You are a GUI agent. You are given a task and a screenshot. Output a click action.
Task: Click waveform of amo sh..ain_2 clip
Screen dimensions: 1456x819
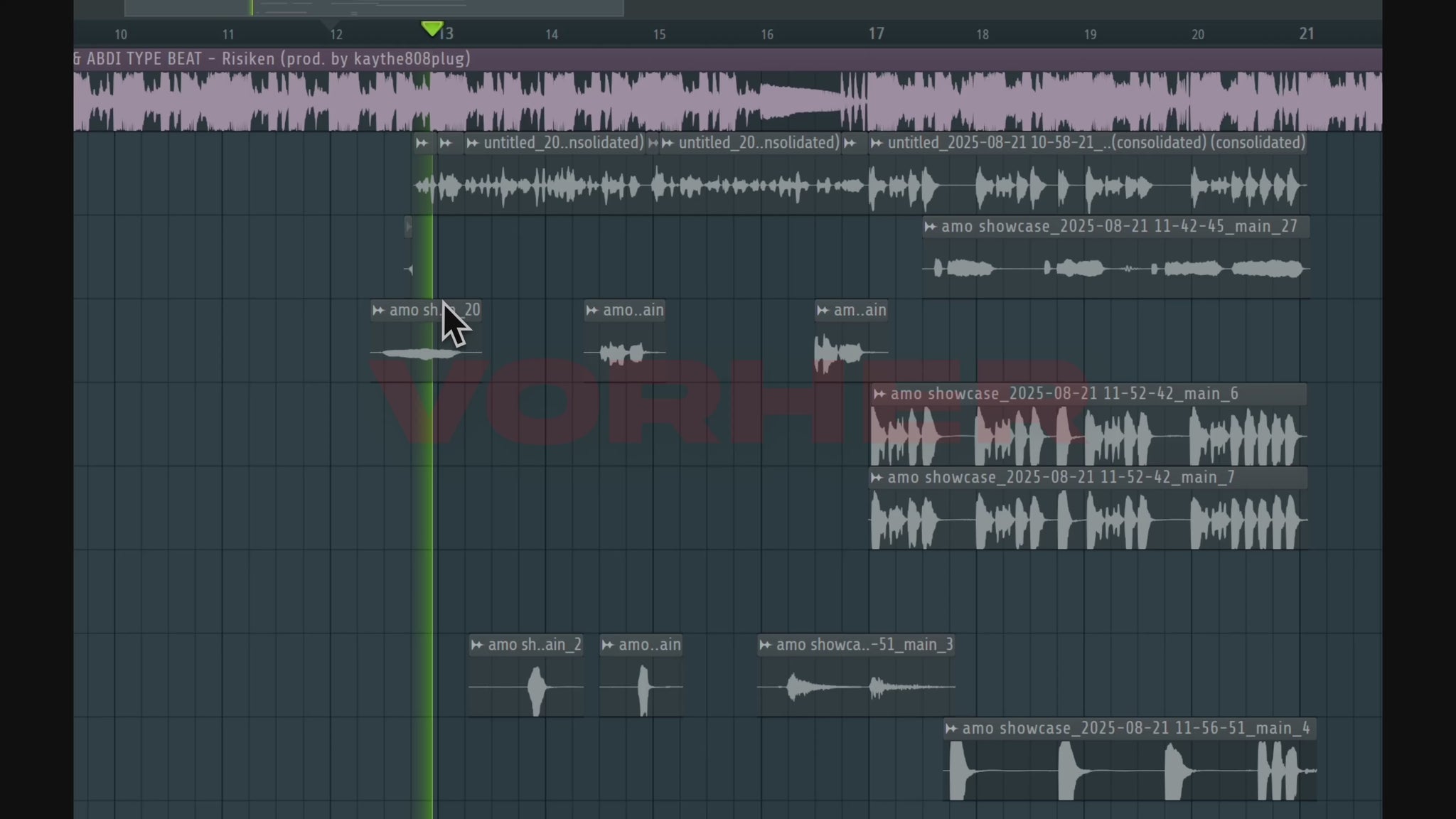526,687
